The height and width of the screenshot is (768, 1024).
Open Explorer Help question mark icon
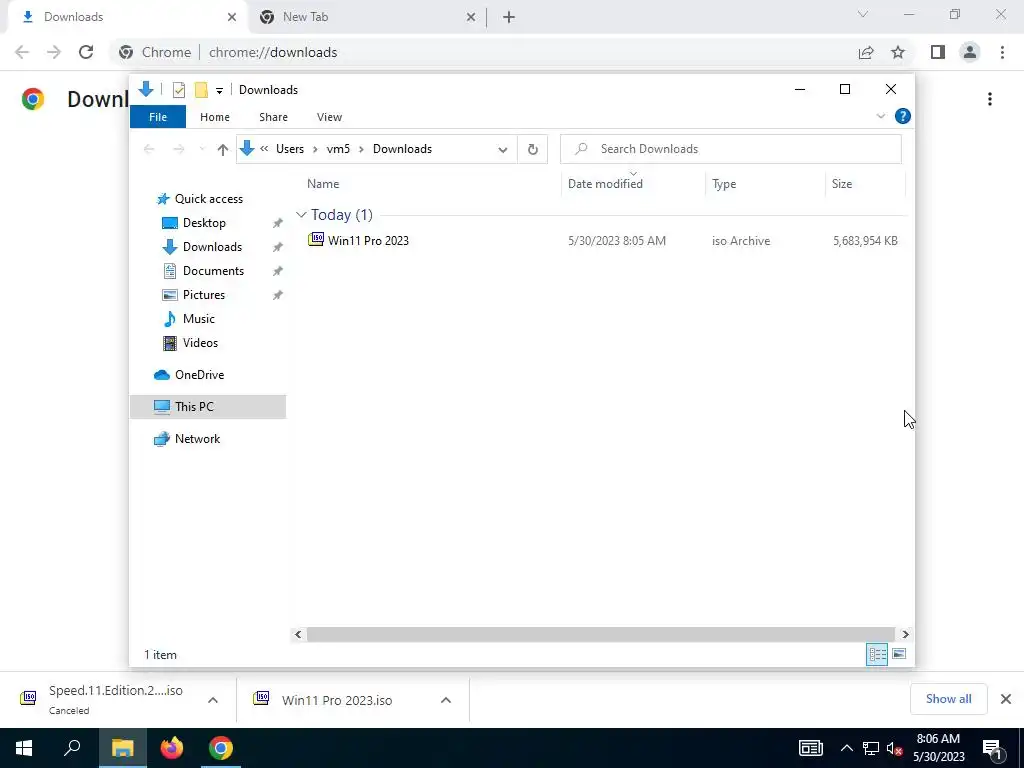pyautogui.click(x=903, y=116)
